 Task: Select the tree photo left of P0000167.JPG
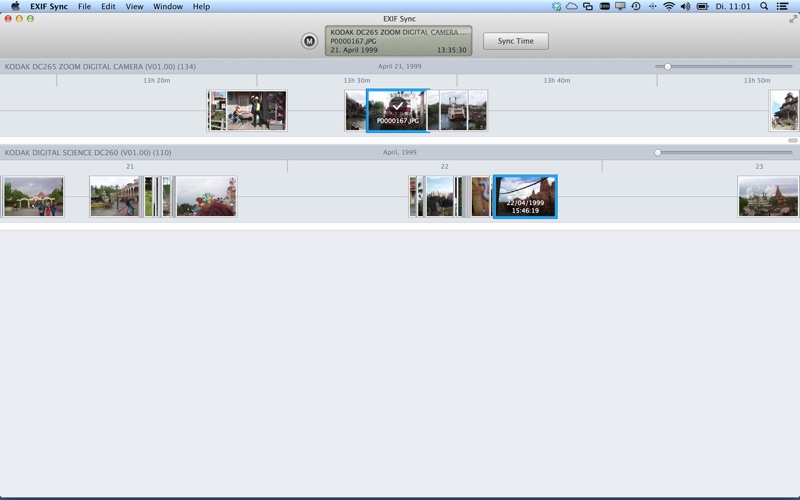point(355,111)
